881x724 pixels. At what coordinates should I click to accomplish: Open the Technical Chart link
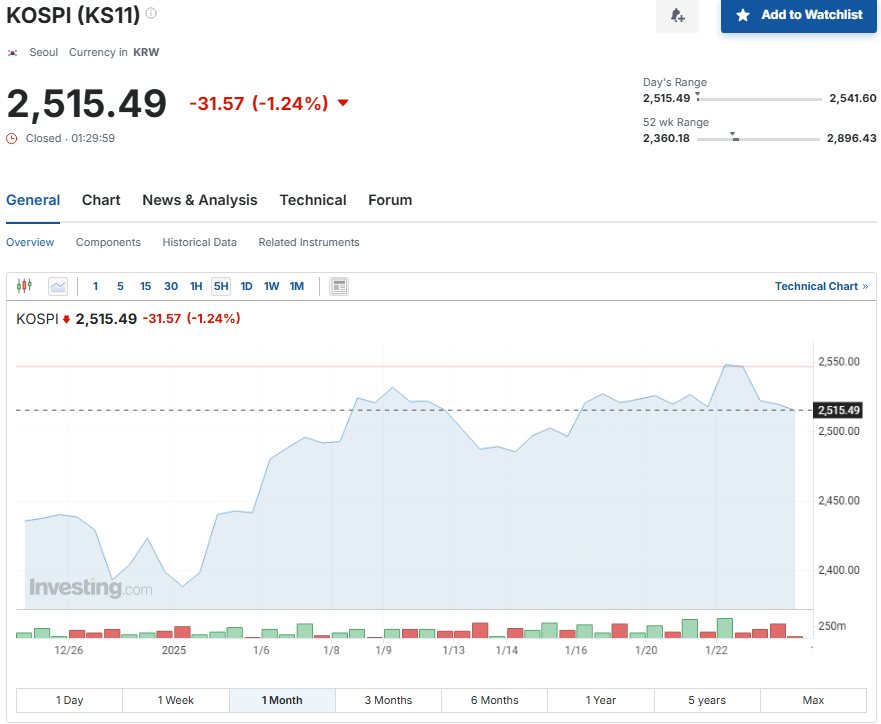pos(821,286)
